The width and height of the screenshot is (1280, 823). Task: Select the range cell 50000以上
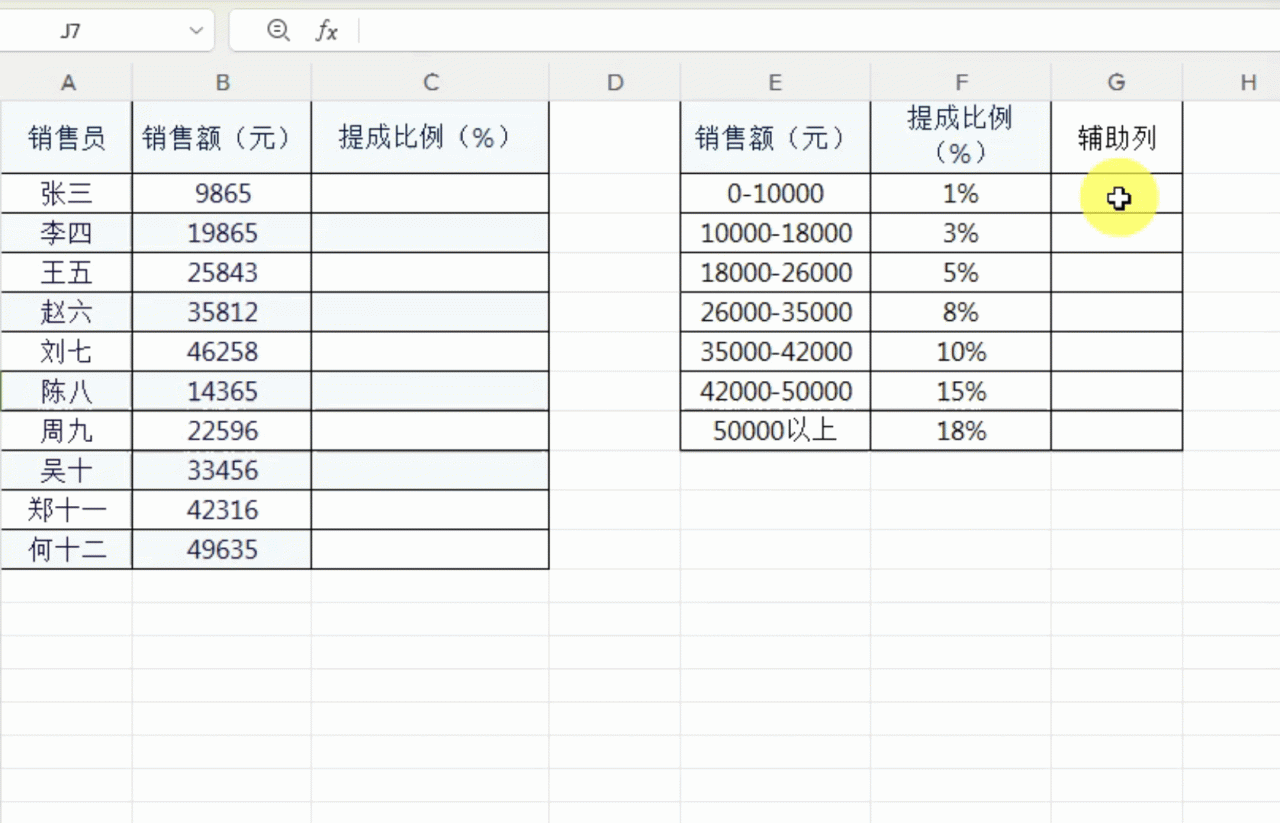[x=775, y=431]
